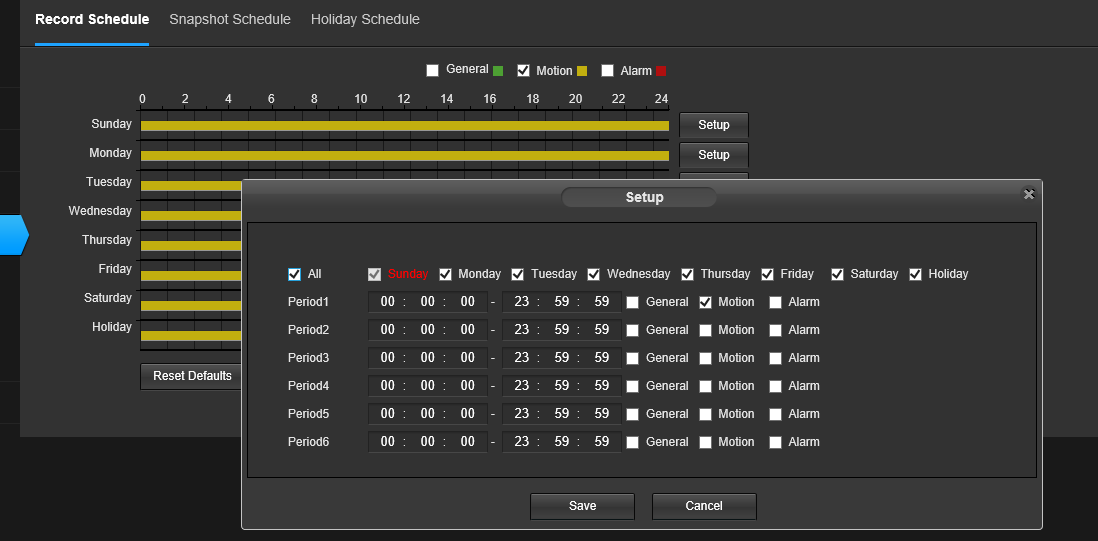Enable Alarm for Period5
The width and height of the screenshot is (1098, 541).
click(775, 414)
